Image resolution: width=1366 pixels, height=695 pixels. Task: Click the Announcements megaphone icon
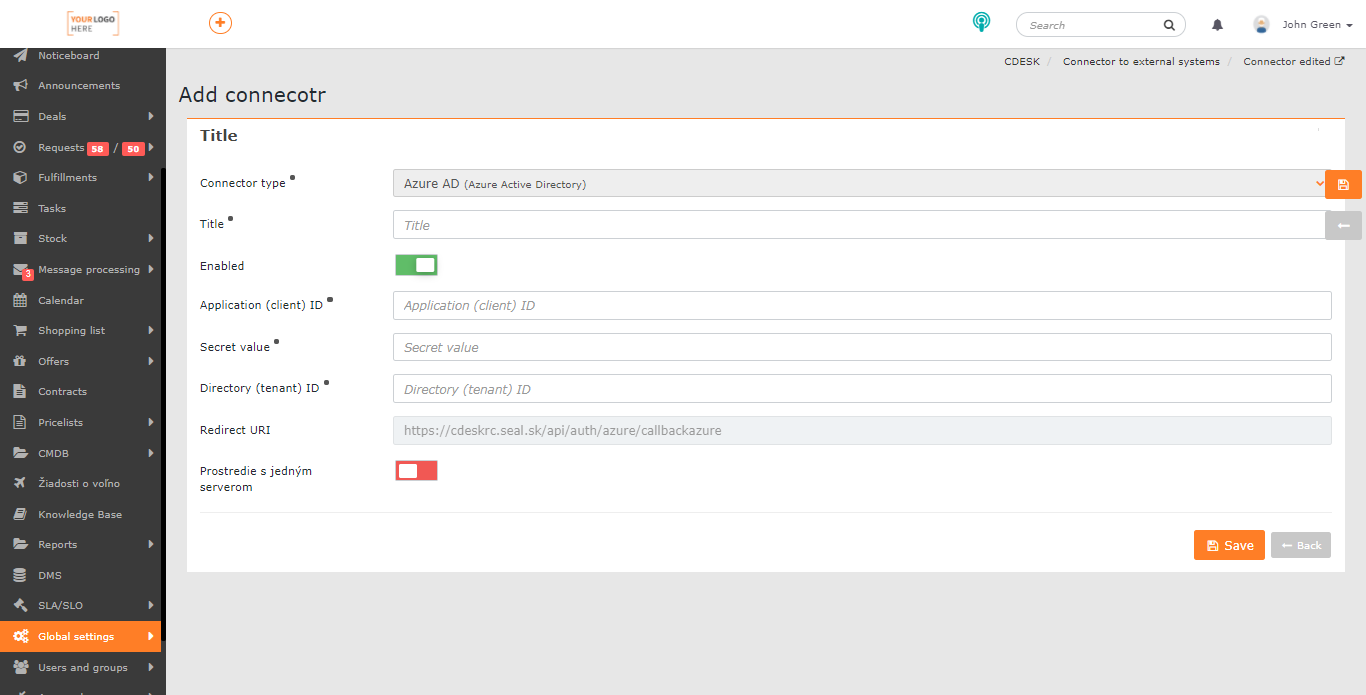click(x=20, y=86)
